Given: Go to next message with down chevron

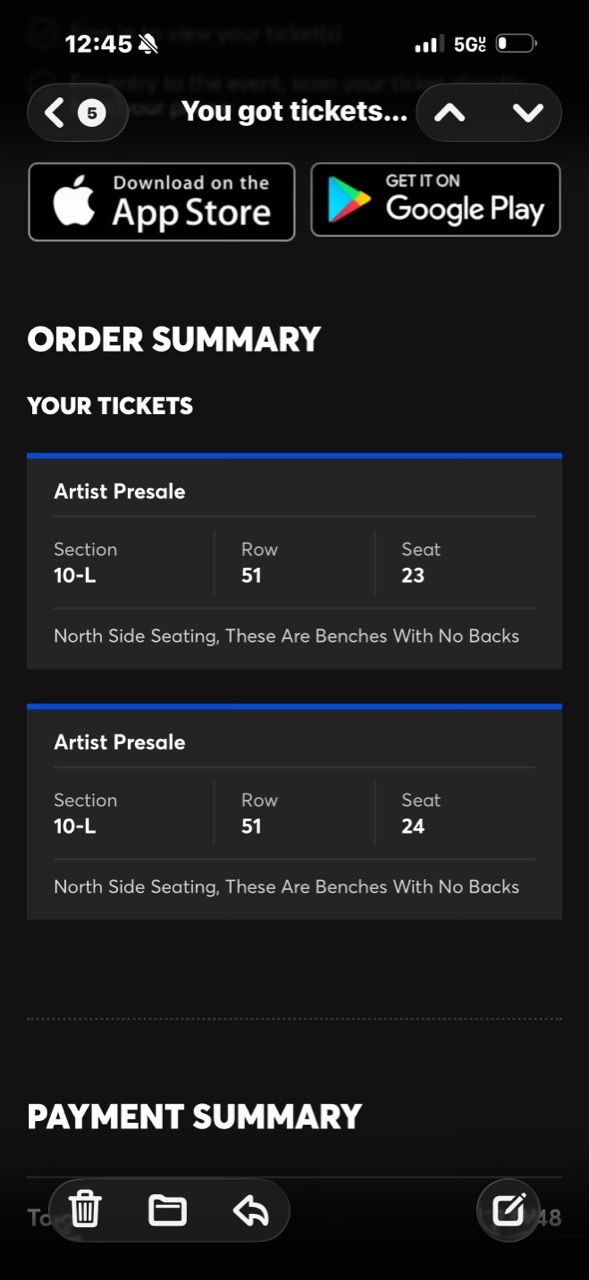Looking at the screenshot, I should tap(527, 113).
